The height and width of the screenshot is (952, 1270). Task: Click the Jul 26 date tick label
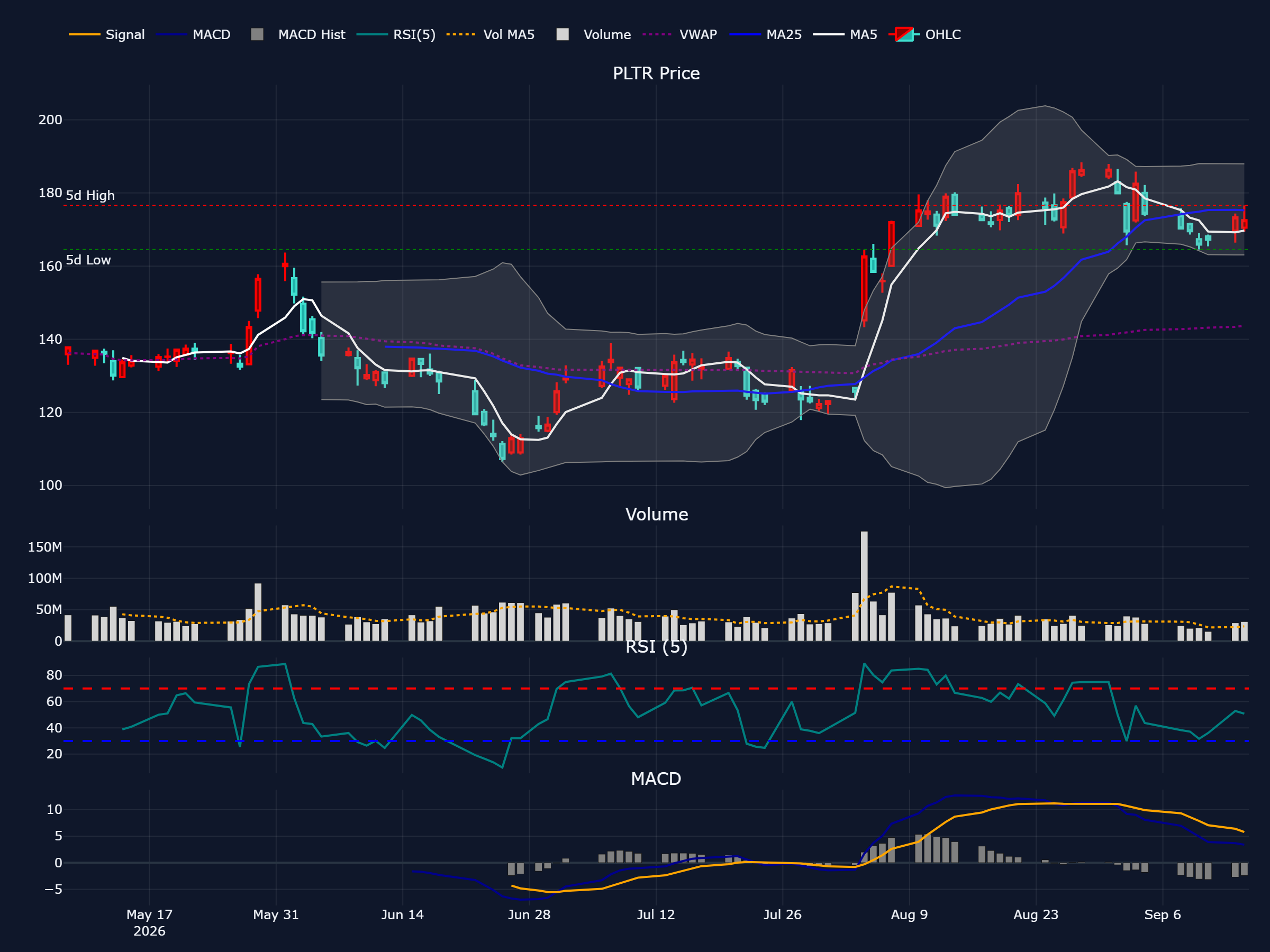click(x=783, y=914)
